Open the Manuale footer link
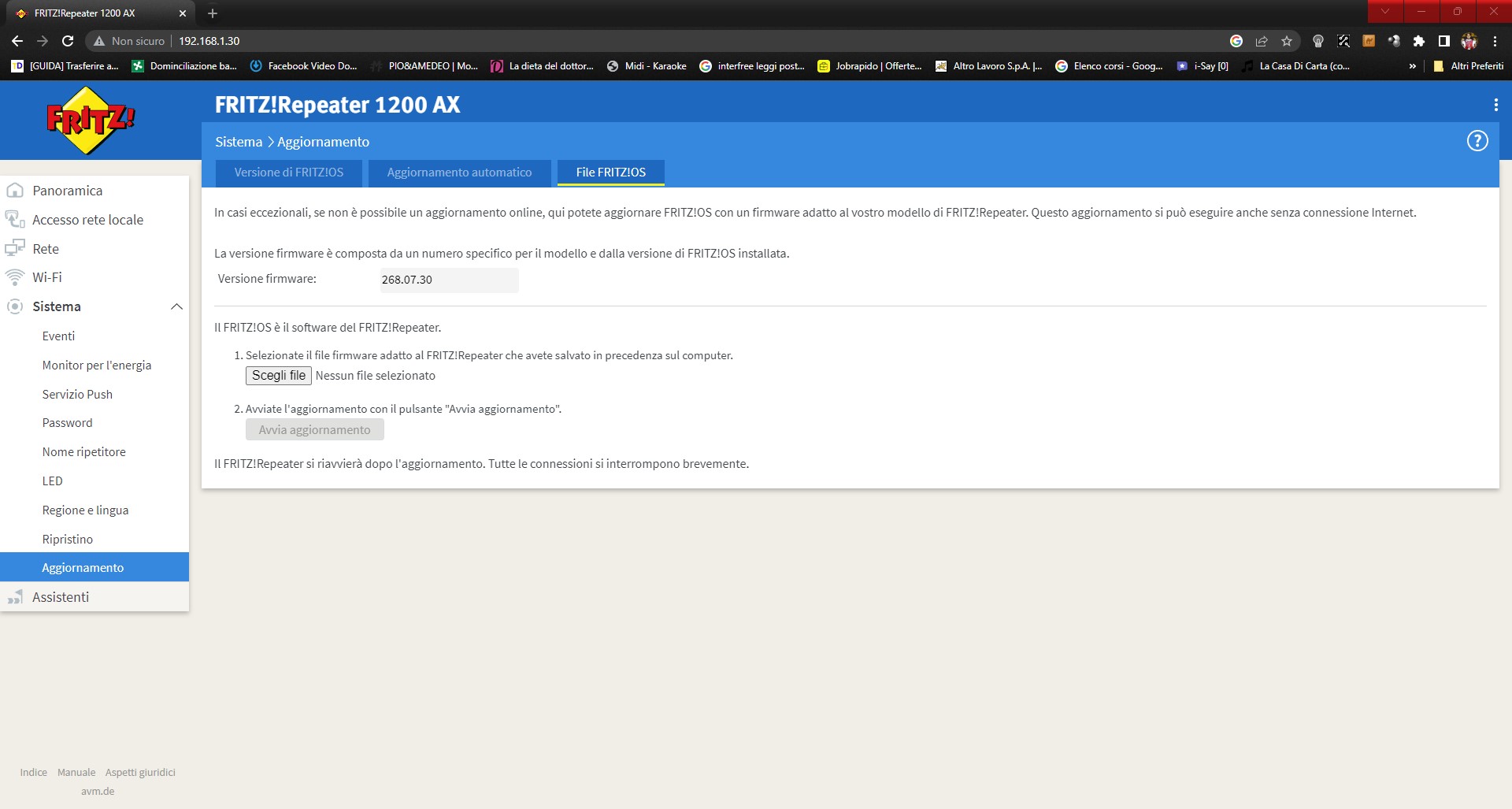 (76, 773)
